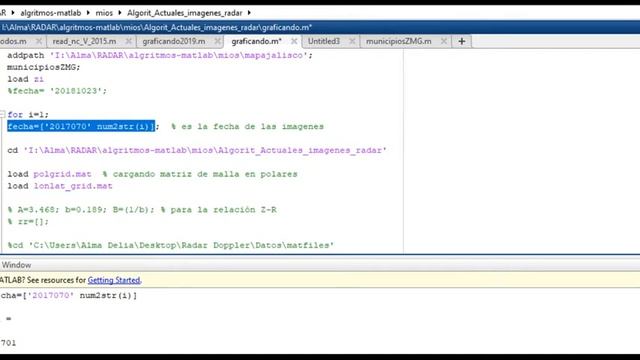Close the municipiosZMG.m tab
The width and height of the screenshot is (640, 360).
(x=444, y=41)
